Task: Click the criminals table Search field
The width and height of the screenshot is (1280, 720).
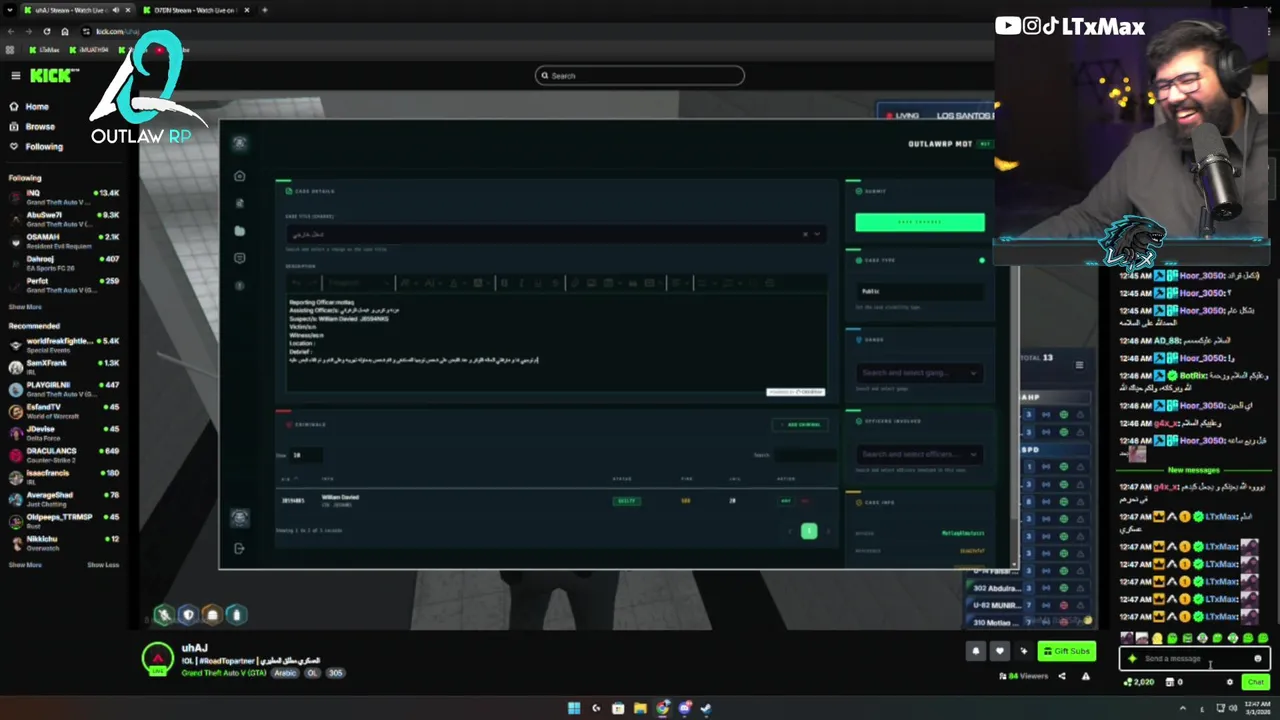Action: [805, 455]
